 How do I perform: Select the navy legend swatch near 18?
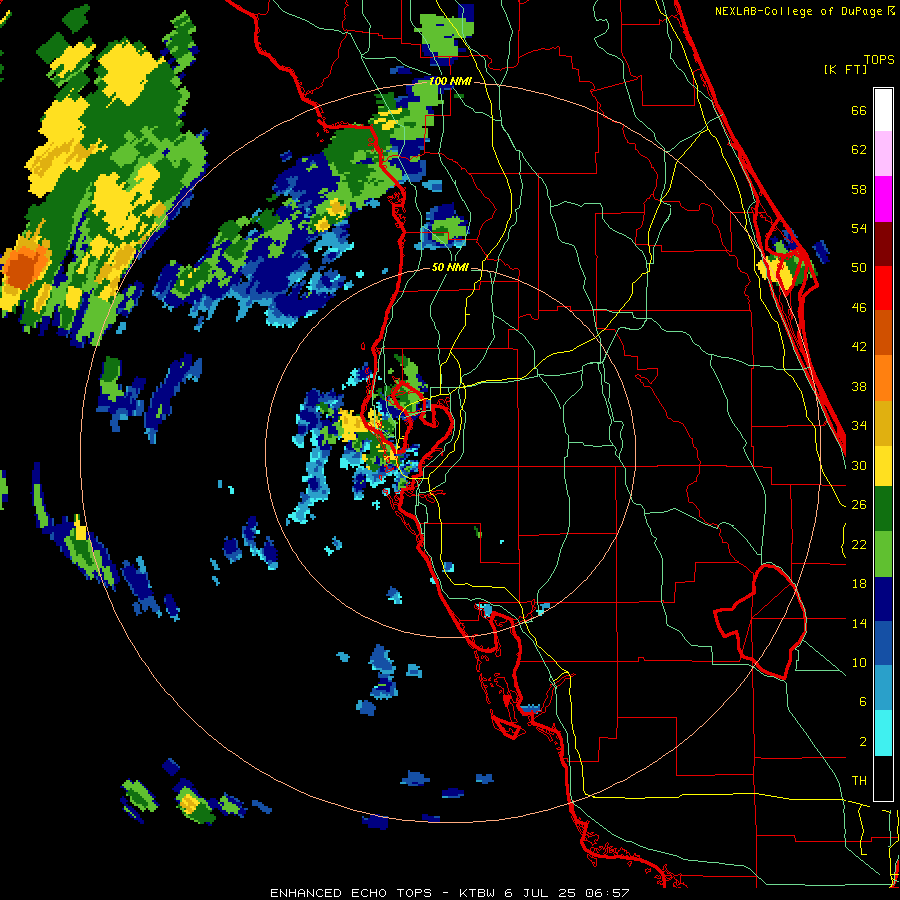883,599
